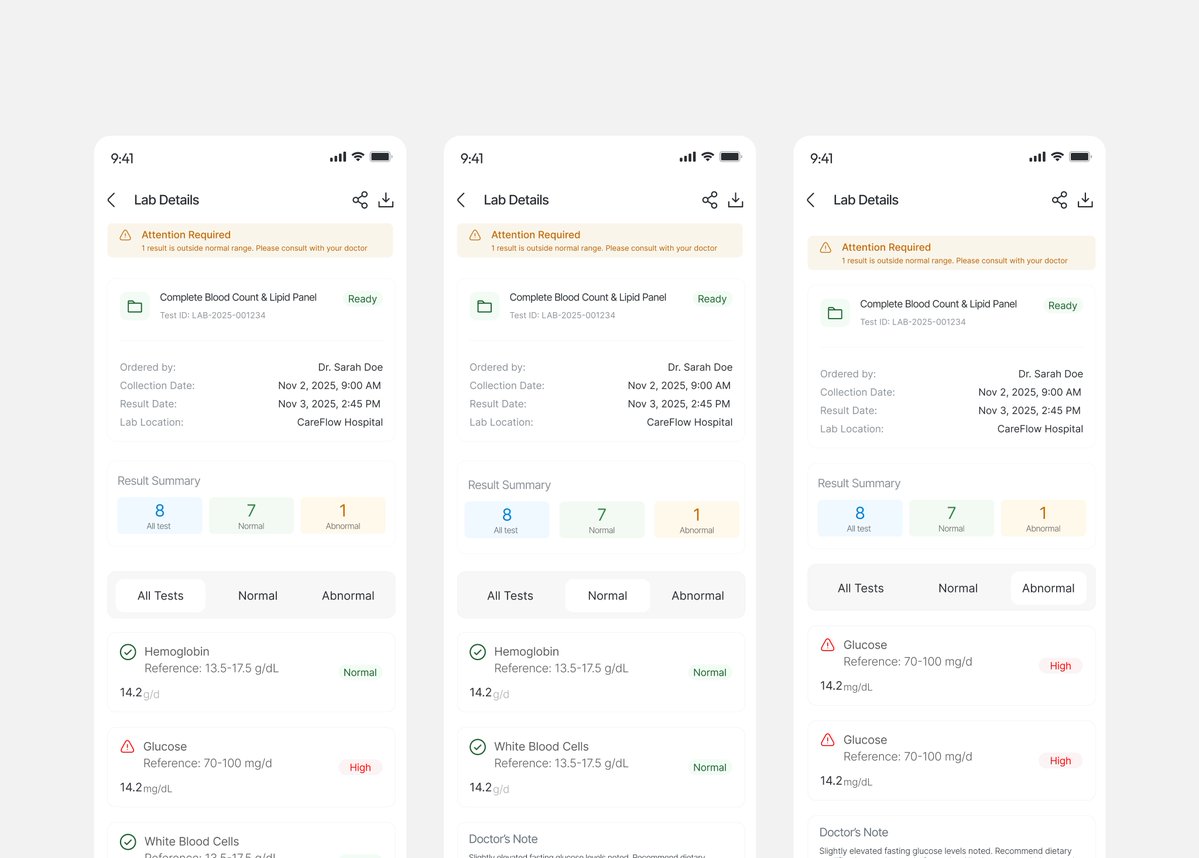Tap cellular signal icon on right phone
Image resolution: width=1199 pixels, height=858 pixels.
[1037, 157]
